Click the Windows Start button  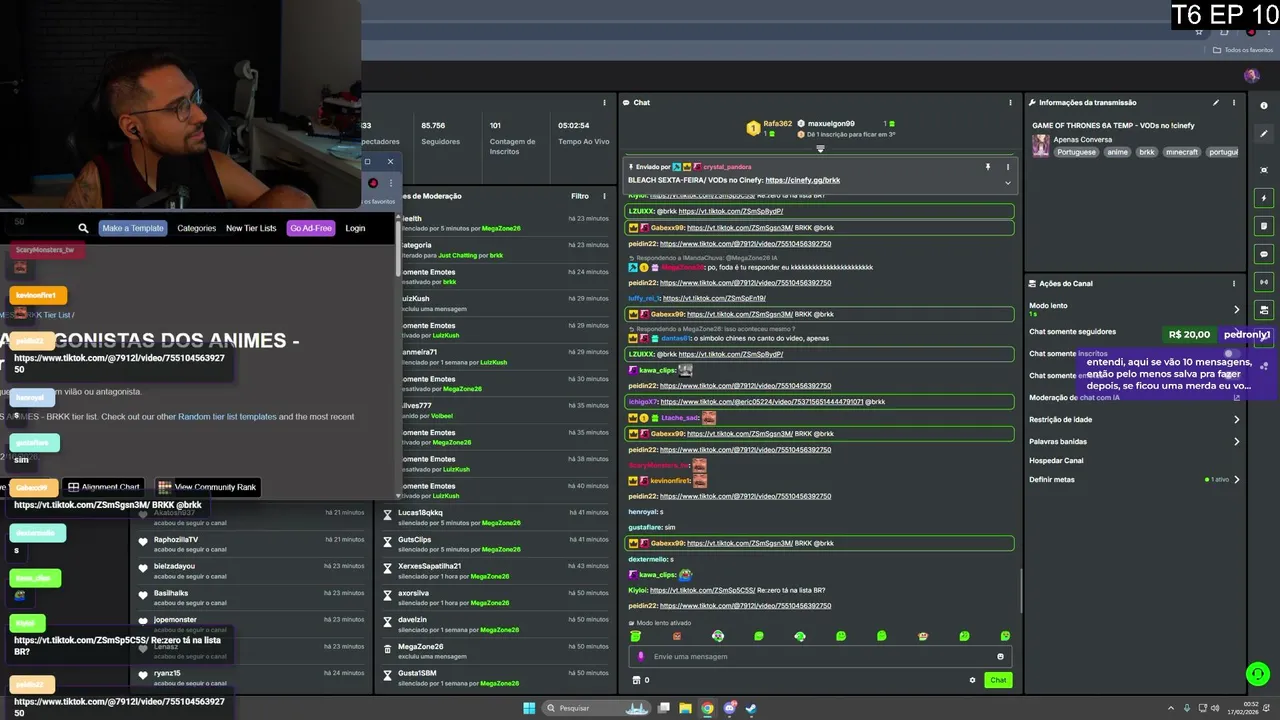coord(529,708)
